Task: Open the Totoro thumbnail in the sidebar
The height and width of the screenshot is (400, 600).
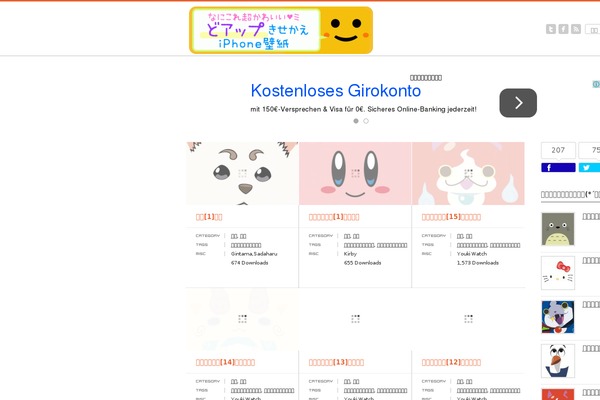Action: point(558,229)
